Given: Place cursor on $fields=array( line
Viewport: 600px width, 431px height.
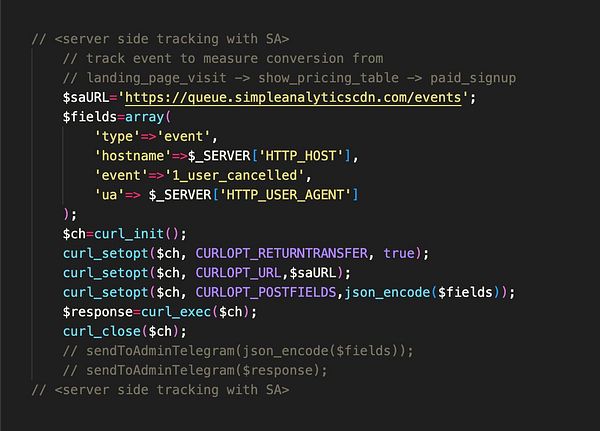Looking at the screenshot, I should pyautogui.click(x=117, y=117).
